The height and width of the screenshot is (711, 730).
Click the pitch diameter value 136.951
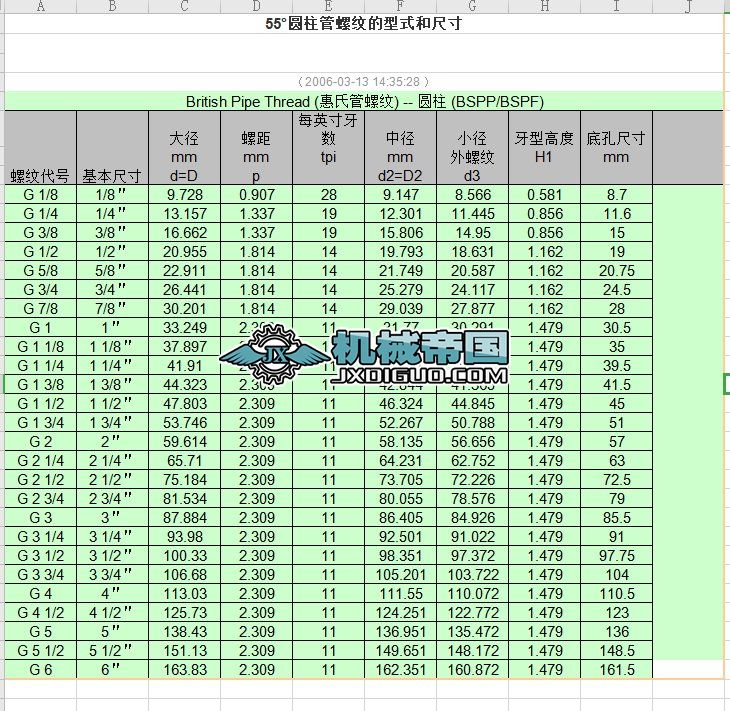tap(400, 631)
